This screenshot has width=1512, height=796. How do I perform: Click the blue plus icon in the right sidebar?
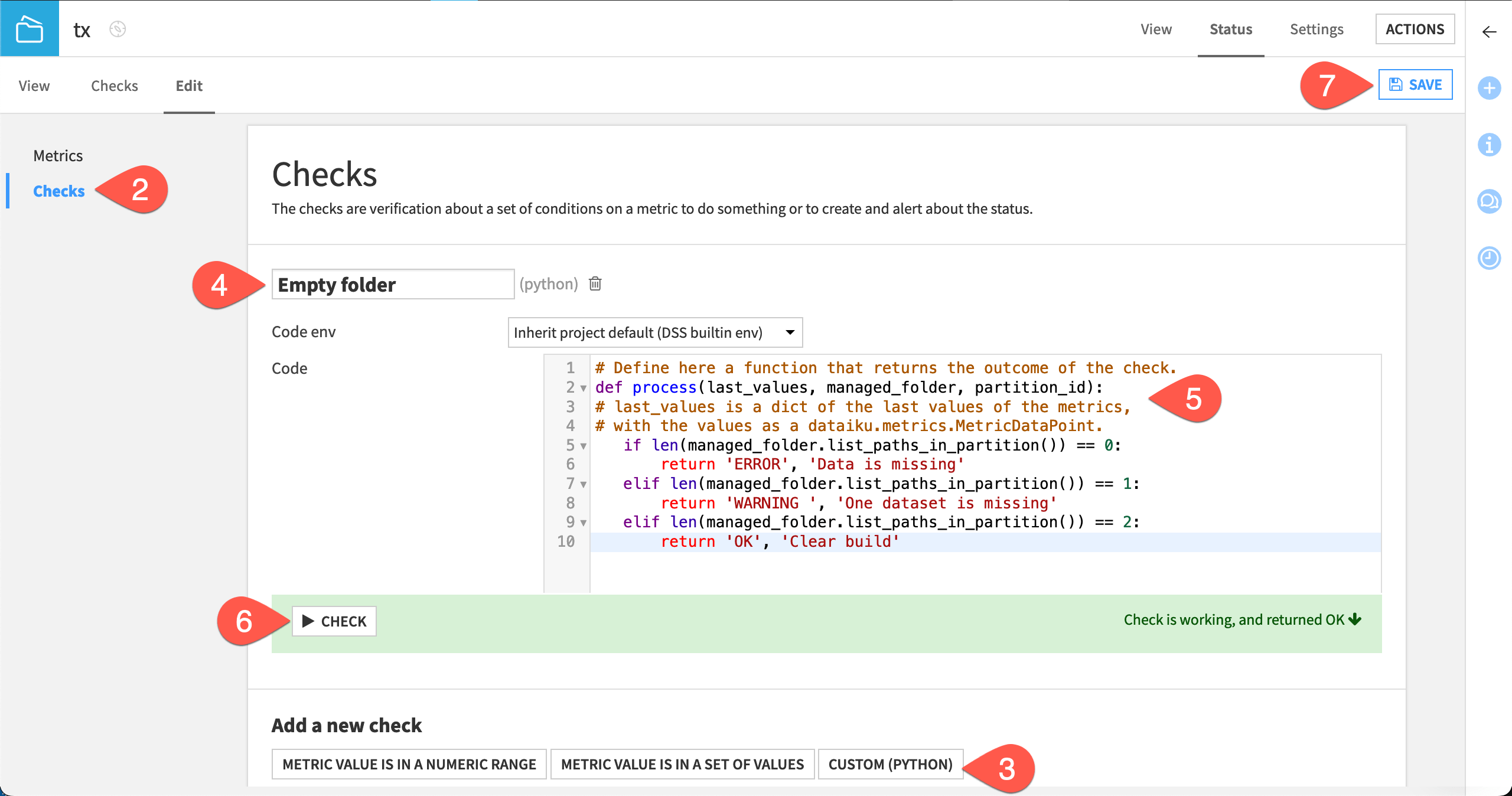click(1490, 88)
